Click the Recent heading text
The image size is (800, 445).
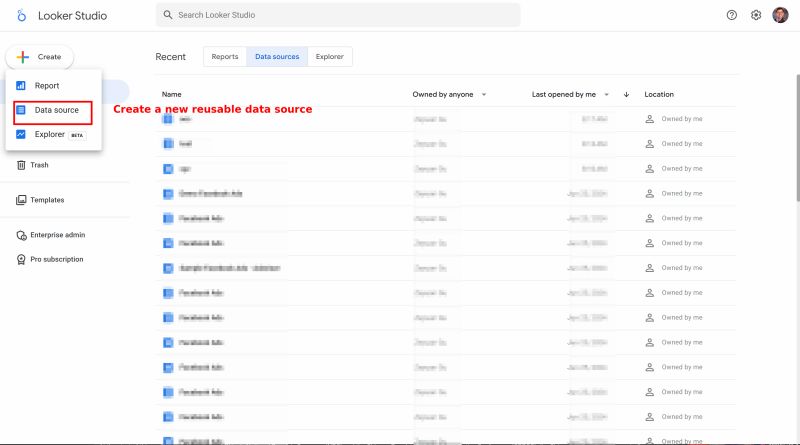(170, 57)
